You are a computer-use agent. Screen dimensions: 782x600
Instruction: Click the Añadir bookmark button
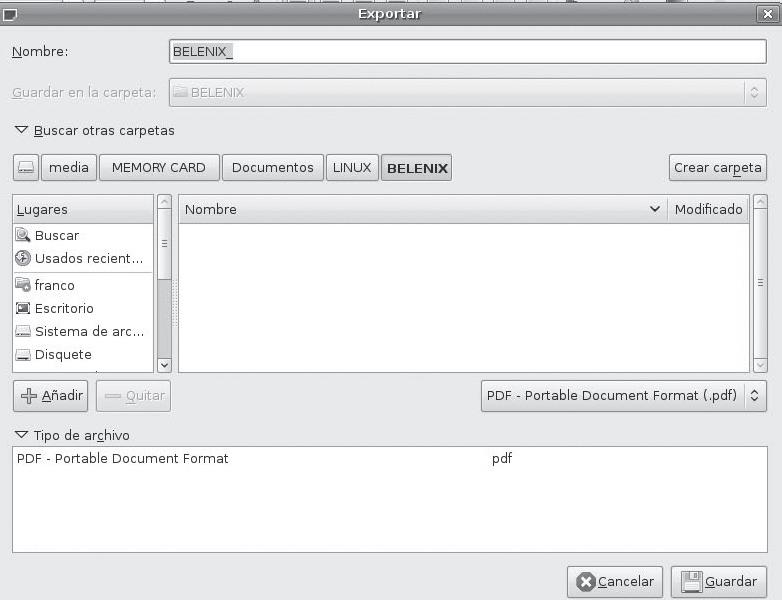[x=50, y=396]
